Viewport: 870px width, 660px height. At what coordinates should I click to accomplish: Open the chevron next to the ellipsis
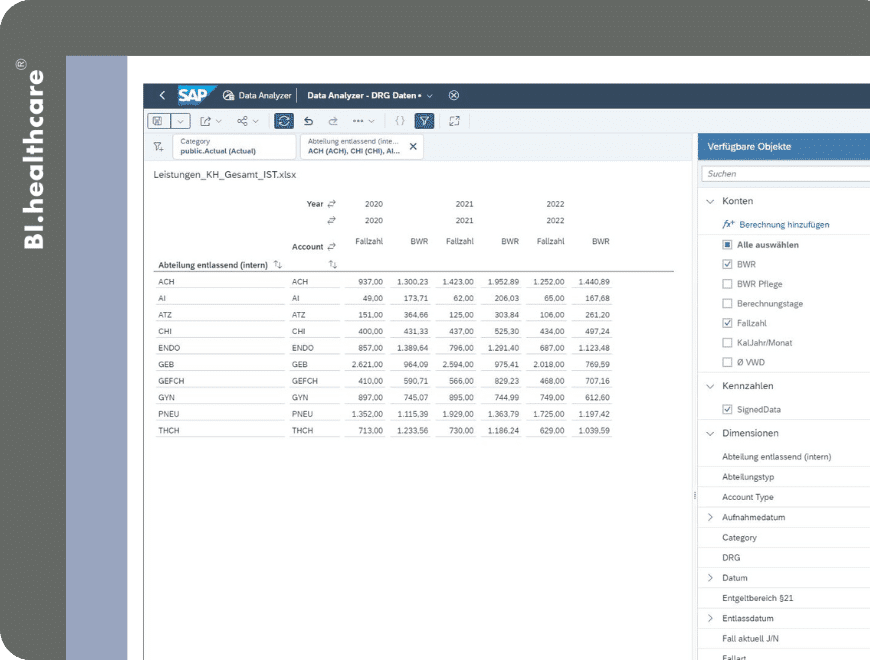(x=371, y=121)
